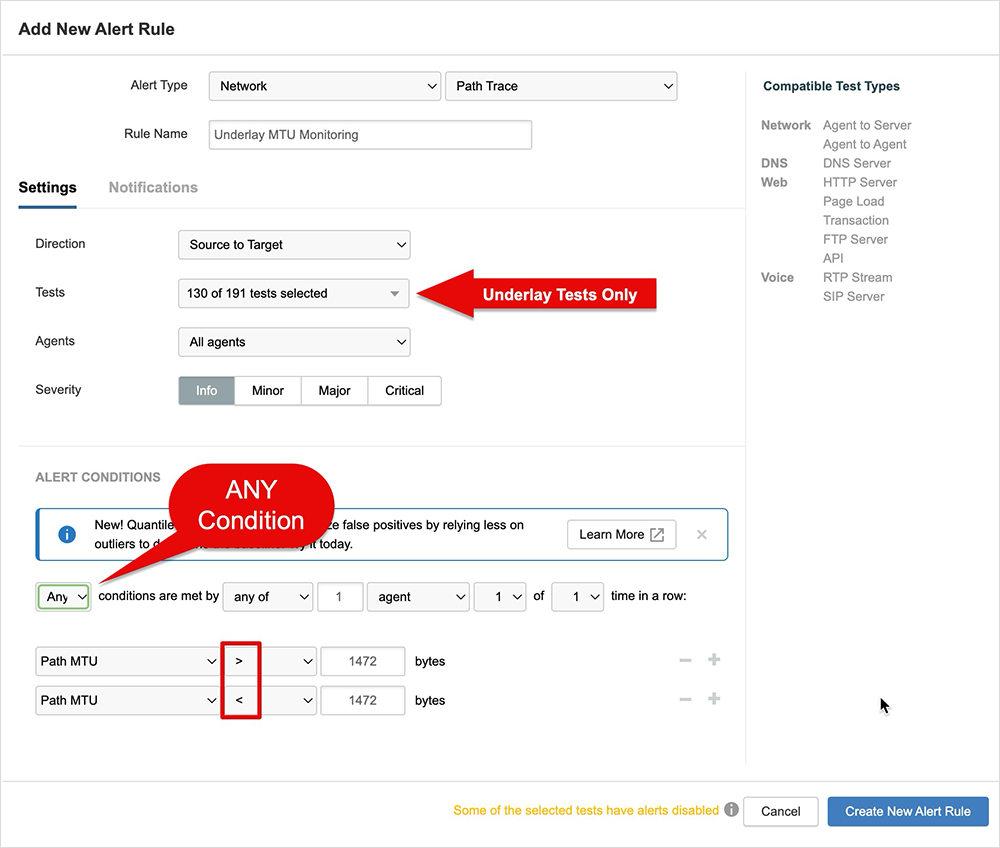The width and height of the screenshot is (1000, 848).
Task: Set severity to Minor
Action: coord(268,391)
